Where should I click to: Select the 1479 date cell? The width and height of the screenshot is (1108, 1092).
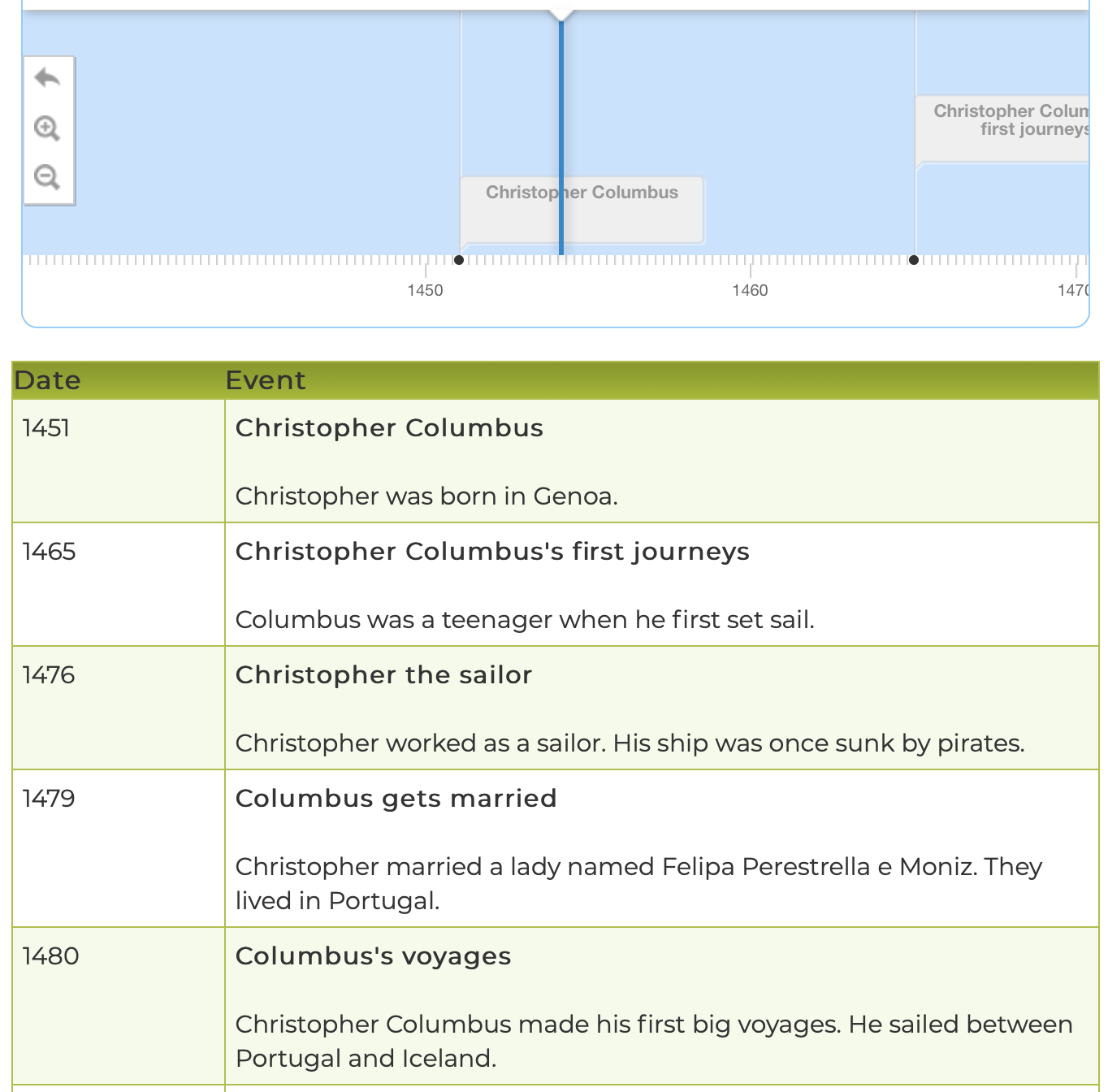(x=49, y=799)
